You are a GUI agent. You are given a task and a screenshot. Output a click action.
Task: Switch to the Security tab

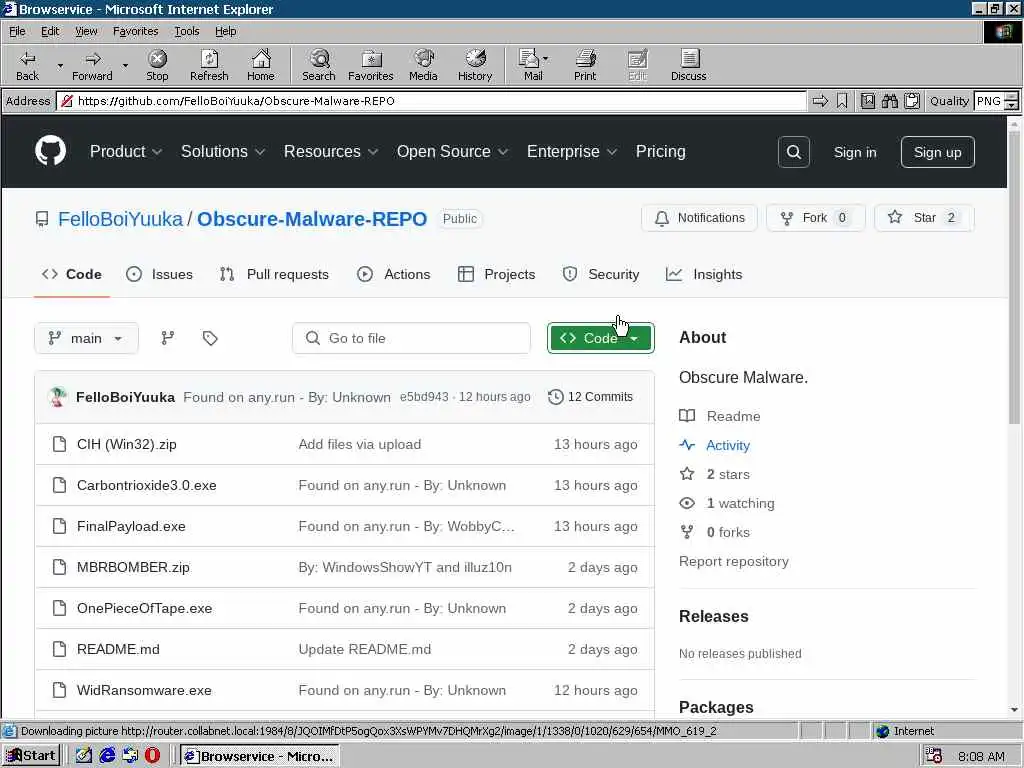point(601,274)
